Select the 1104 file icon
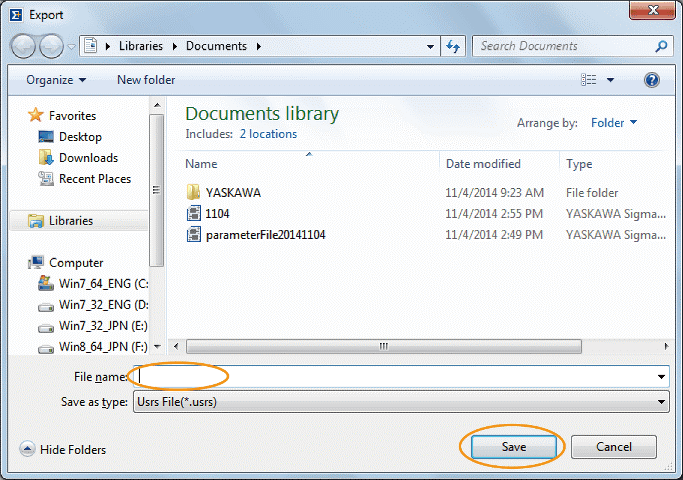The image size is (683, 480). pos(194,213)
